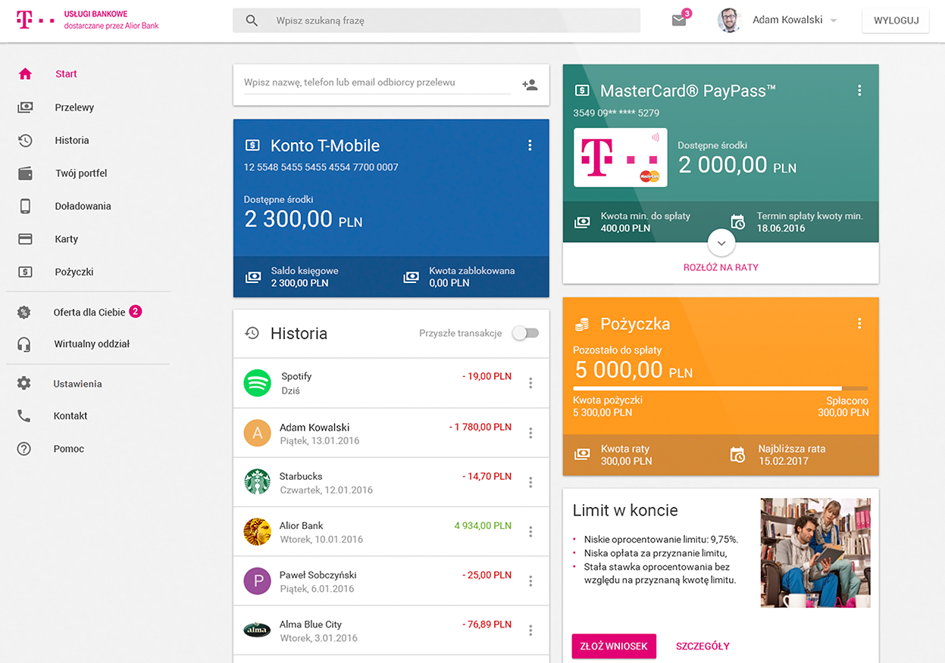Open Ustawienia in the sidebar
Viewport: 945px width, 663px height.
[77, 384]
